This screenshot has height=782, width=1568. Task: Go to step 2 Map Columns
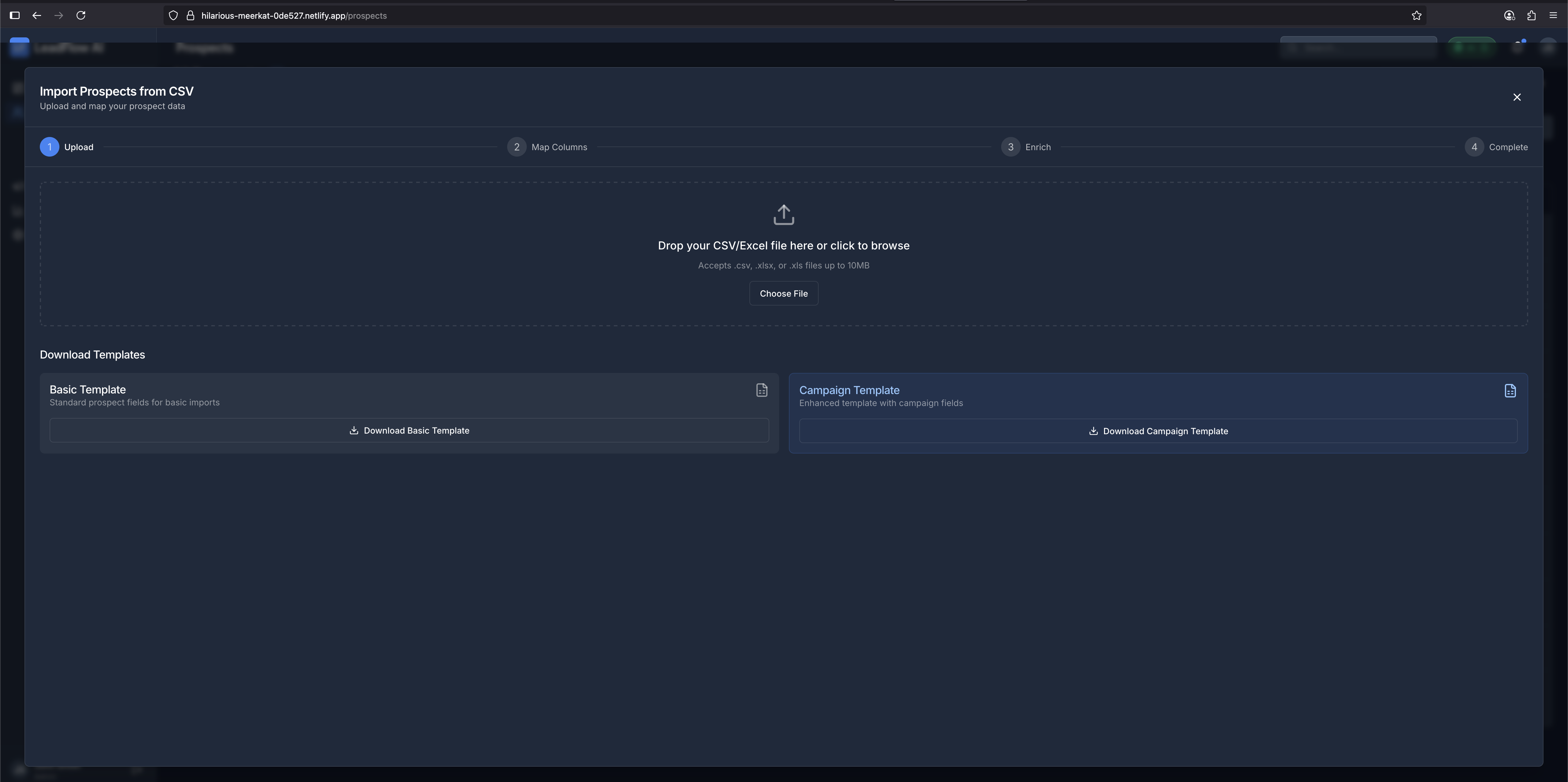point(517,147)
